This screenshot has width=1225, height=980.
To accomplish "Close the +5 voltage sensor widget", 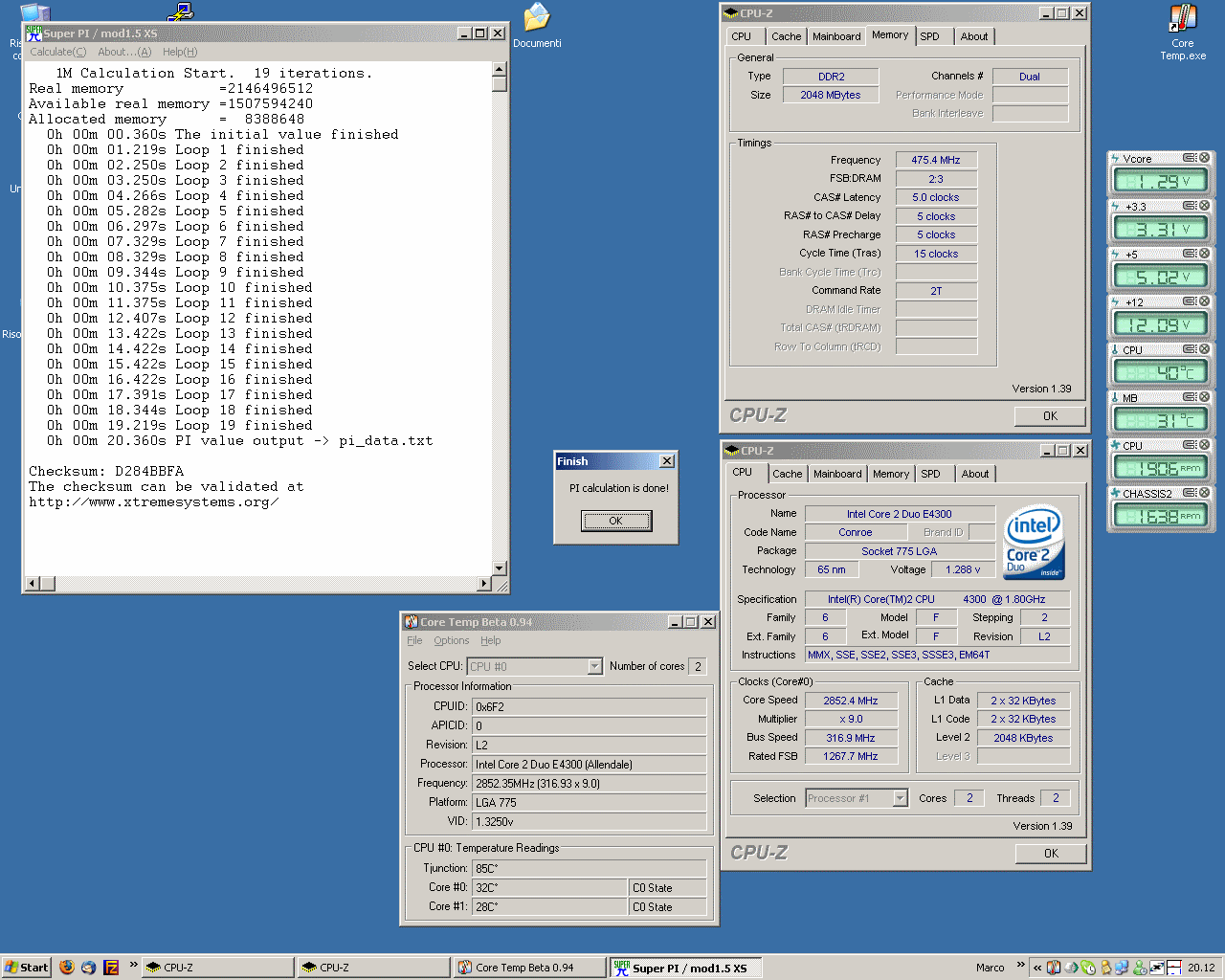I will (x=1205, y=254).
